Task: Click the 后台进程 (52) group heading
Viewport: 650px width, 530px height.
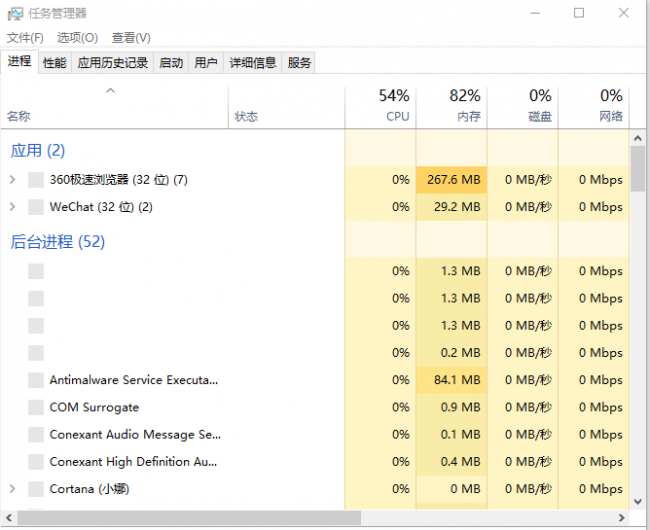Action: [x=58, y=242]
